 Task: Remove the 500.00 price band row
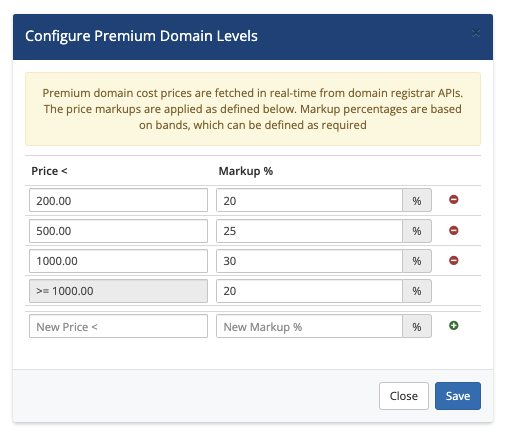pyautogui.click(x=453, y=230)
